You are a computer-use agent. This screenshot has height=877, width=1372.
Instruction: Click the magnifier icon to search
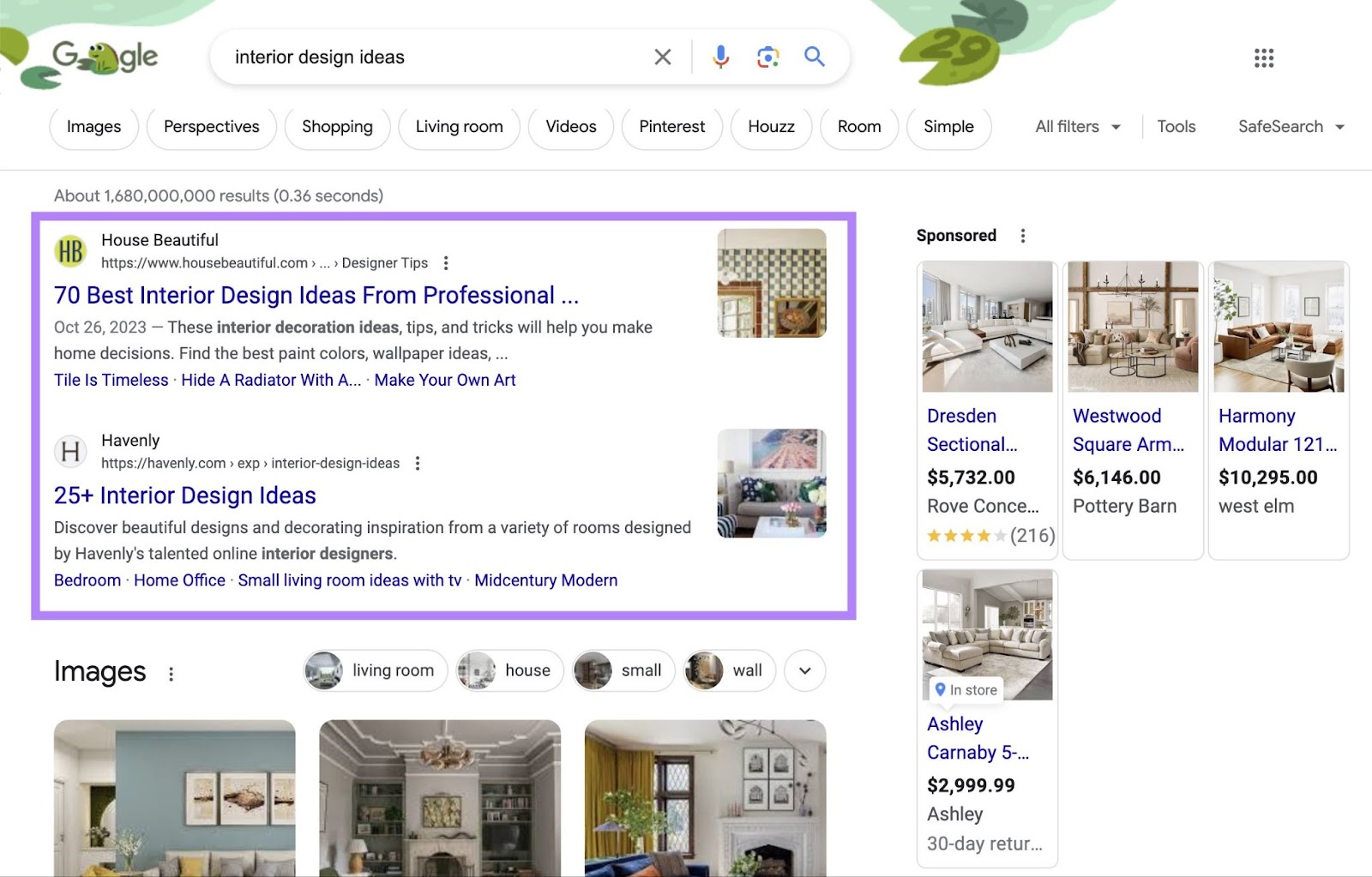(x=814, y=57)
